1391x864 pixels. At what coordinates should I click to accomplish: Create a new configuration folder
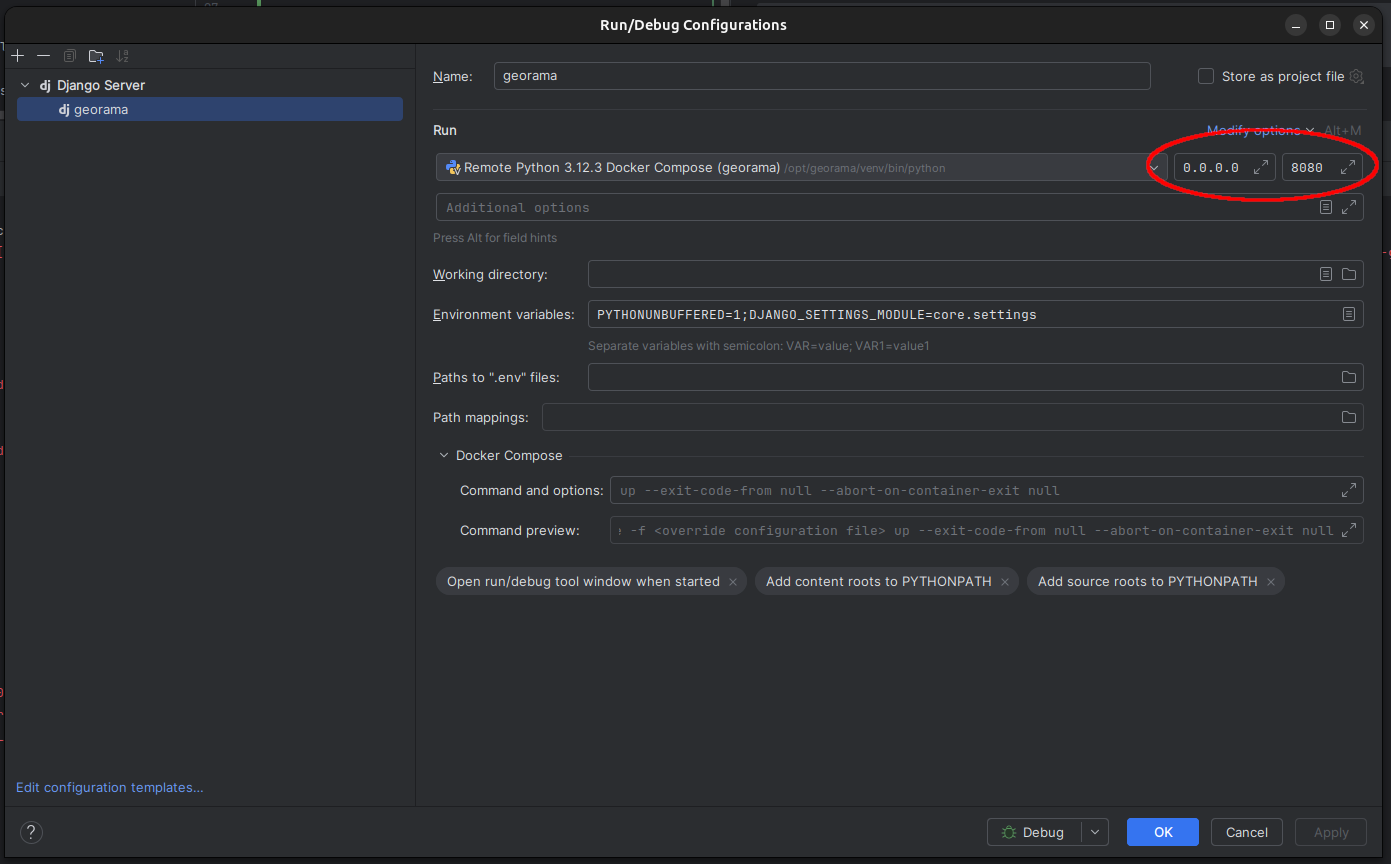96,56
